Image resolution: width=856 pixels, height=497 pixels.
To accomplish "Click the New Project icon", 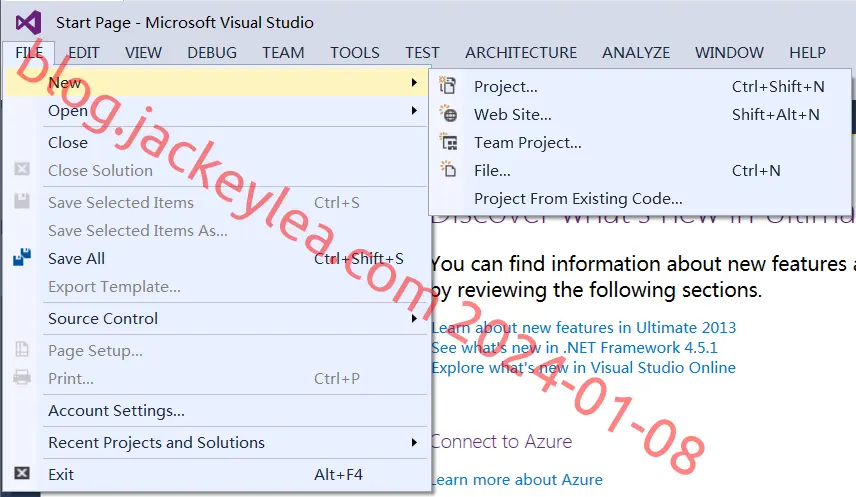I will [448, 86].
